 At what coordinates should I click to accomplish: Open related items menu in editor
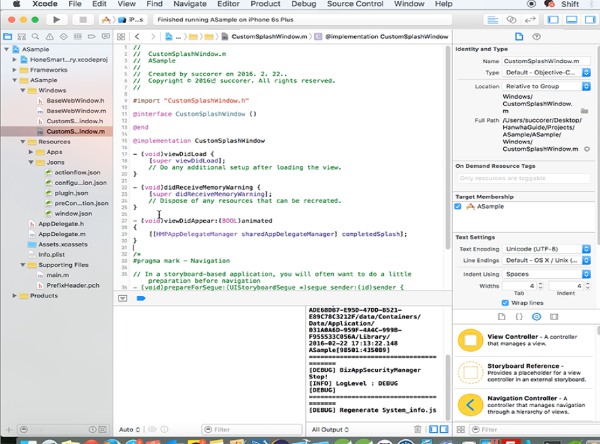point(121,37)
